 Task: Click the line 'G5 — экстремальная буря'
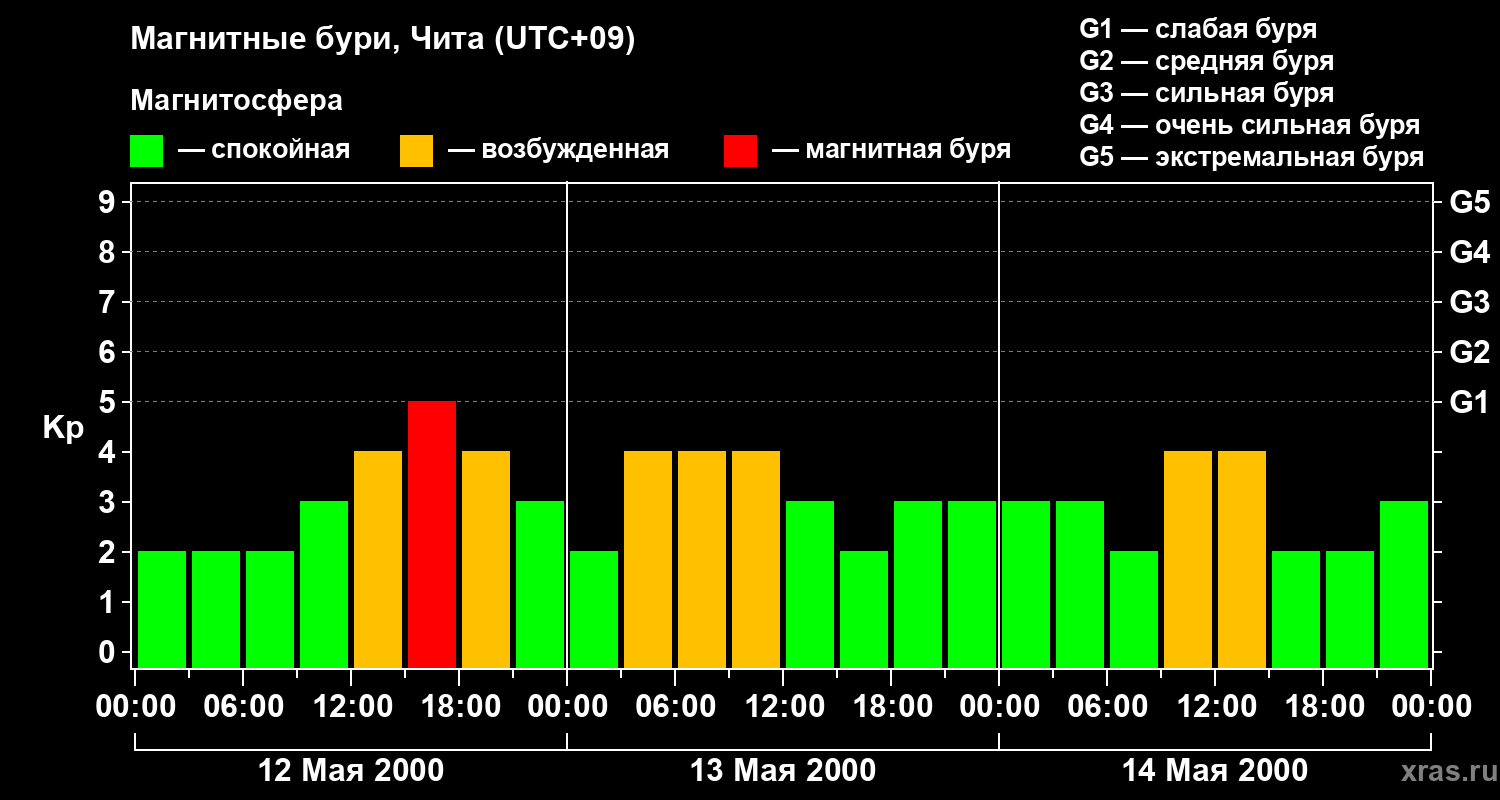click(1251, 157)
